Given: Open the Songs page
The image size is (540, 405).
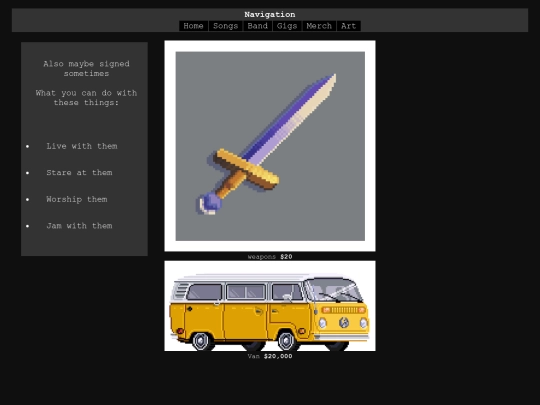Looking at the screenshot, I should pos(226,26).
